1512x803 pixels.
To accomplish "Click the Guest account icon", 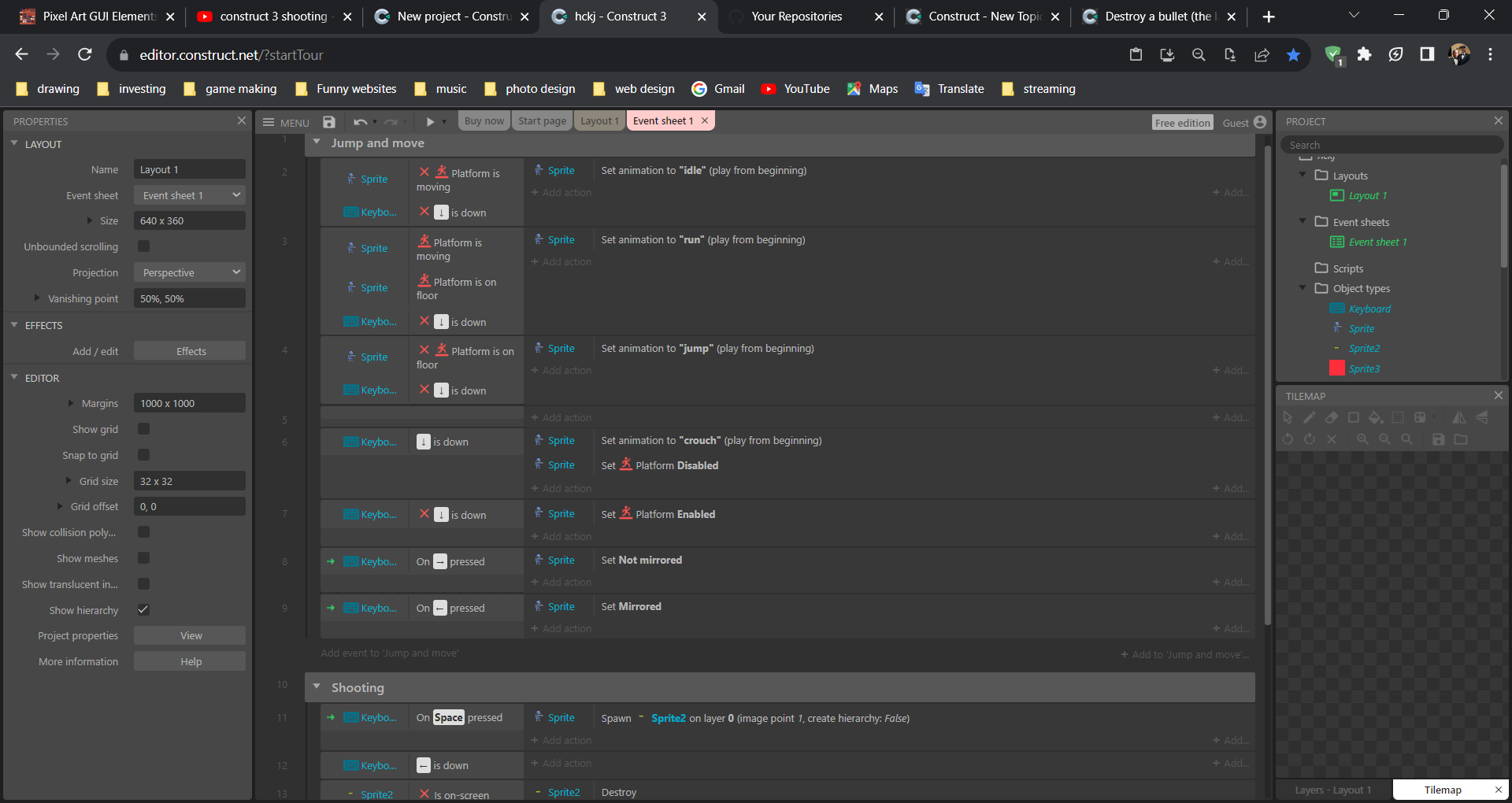I will [1260, 122].
